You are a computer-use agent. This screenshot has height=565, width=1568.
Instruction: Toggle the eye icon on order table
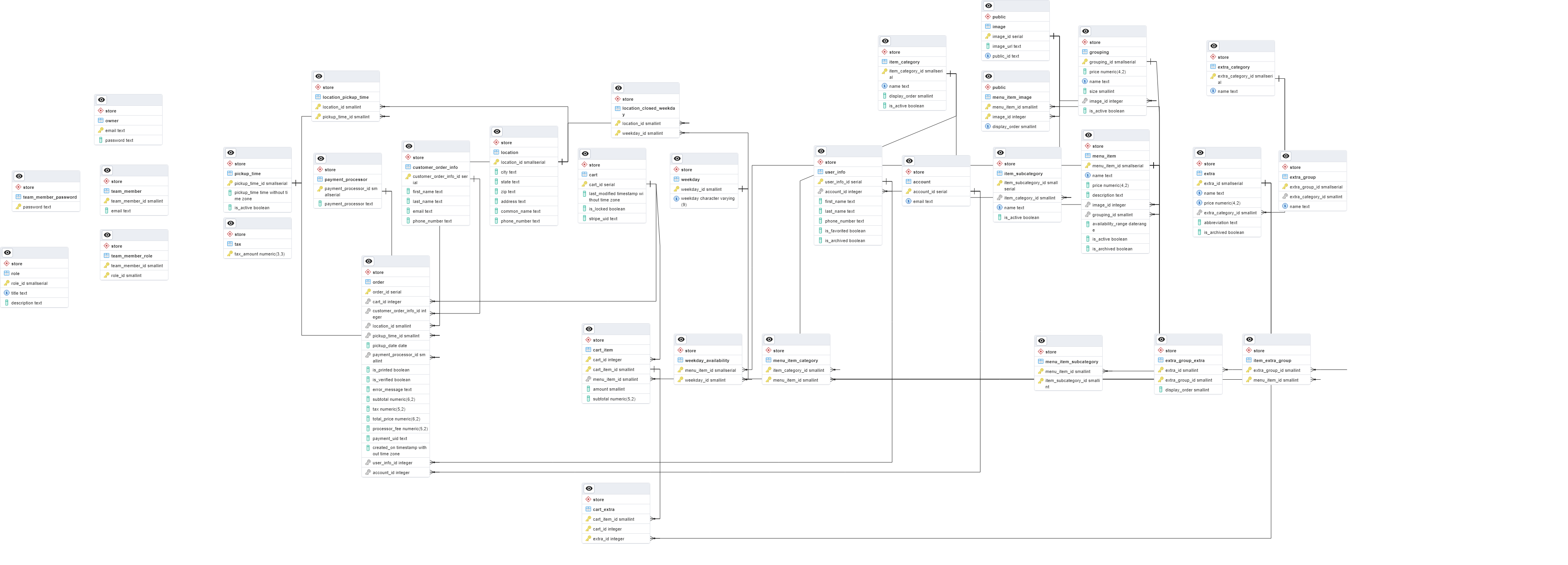369,261
